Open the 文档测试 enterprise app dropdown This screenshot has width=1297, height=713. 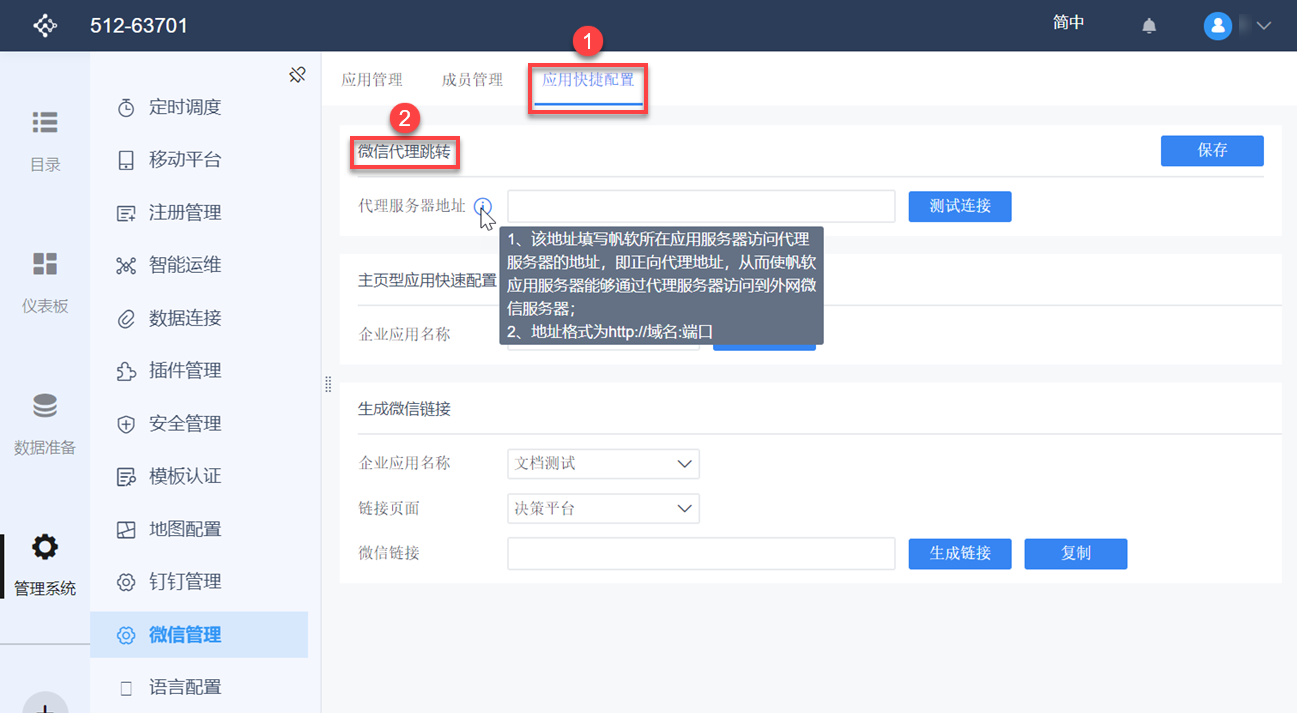(603, 464)
